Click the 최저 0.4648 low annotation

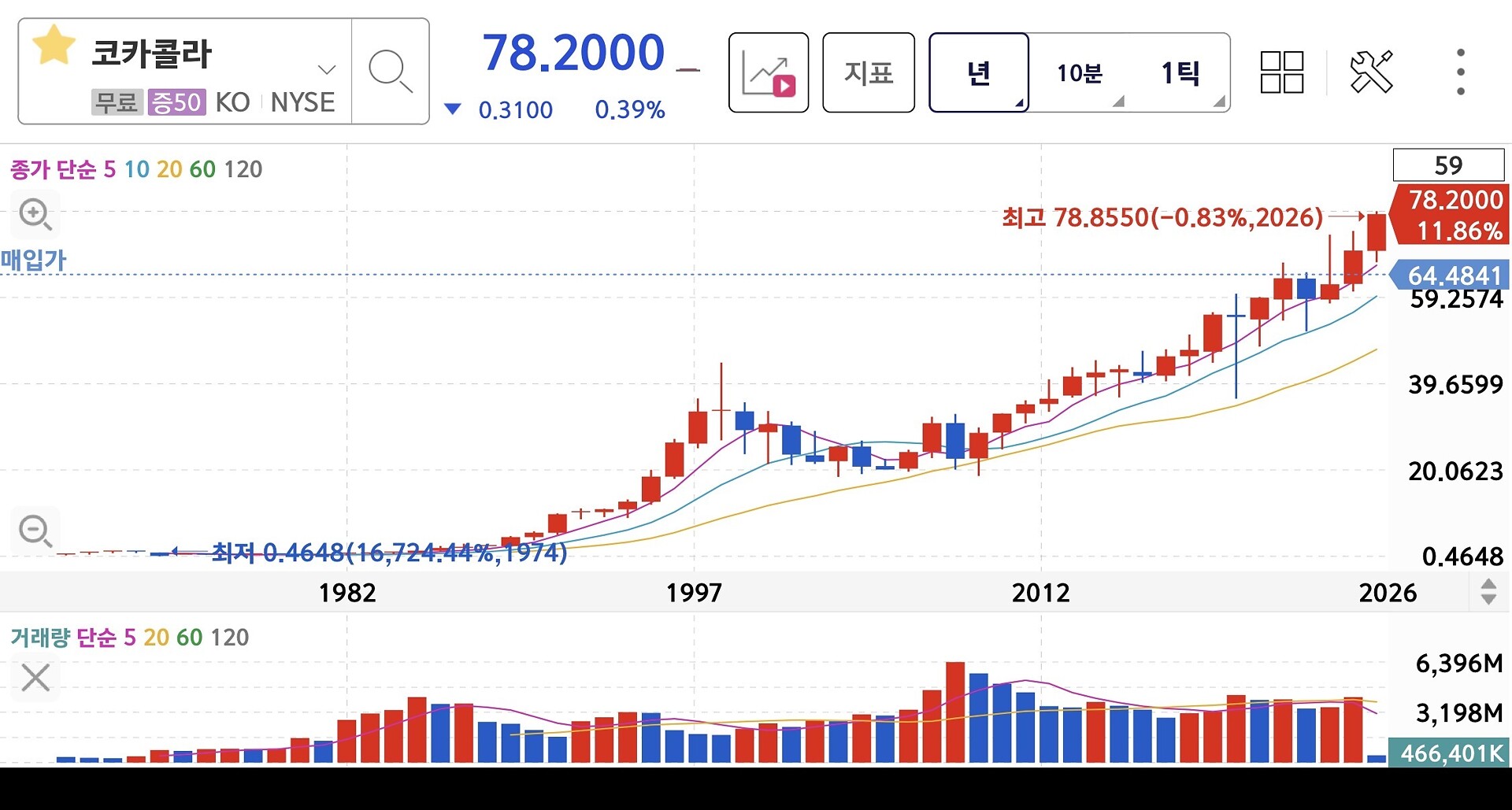(390, 553)
